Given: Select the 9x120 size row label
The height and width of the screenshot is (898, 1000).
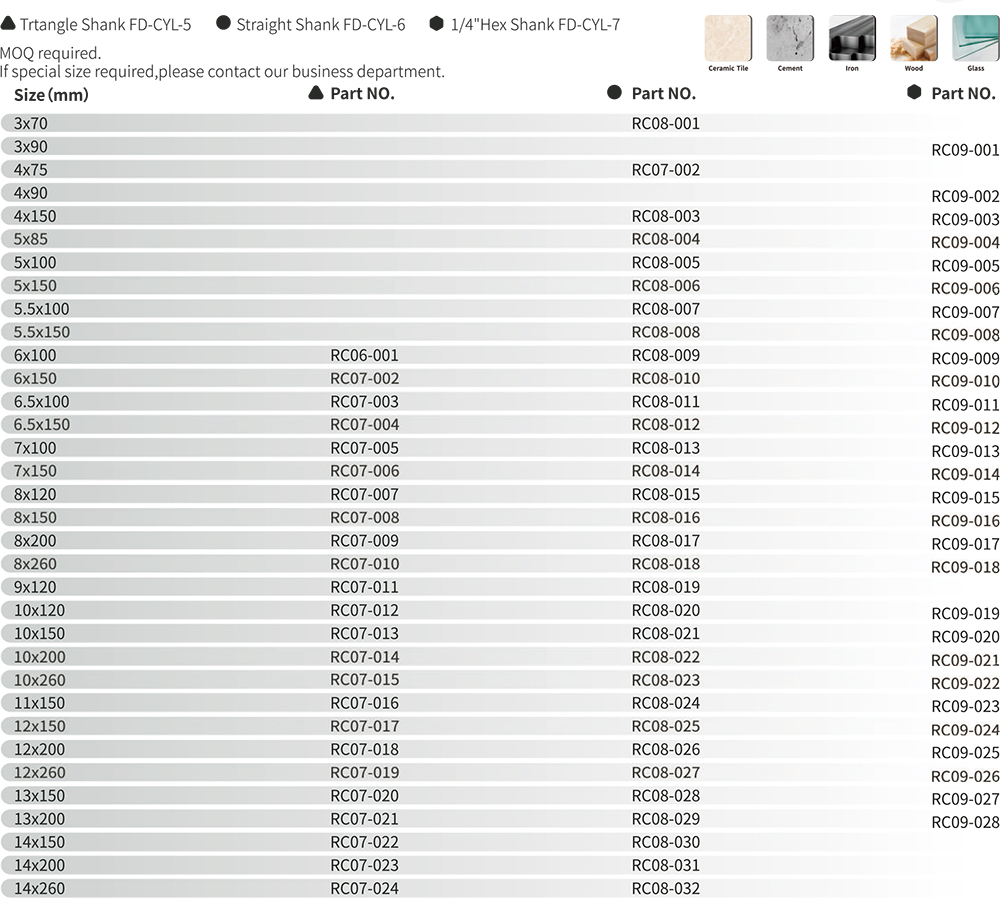Looking at the screenshot, I should point(35,587).
